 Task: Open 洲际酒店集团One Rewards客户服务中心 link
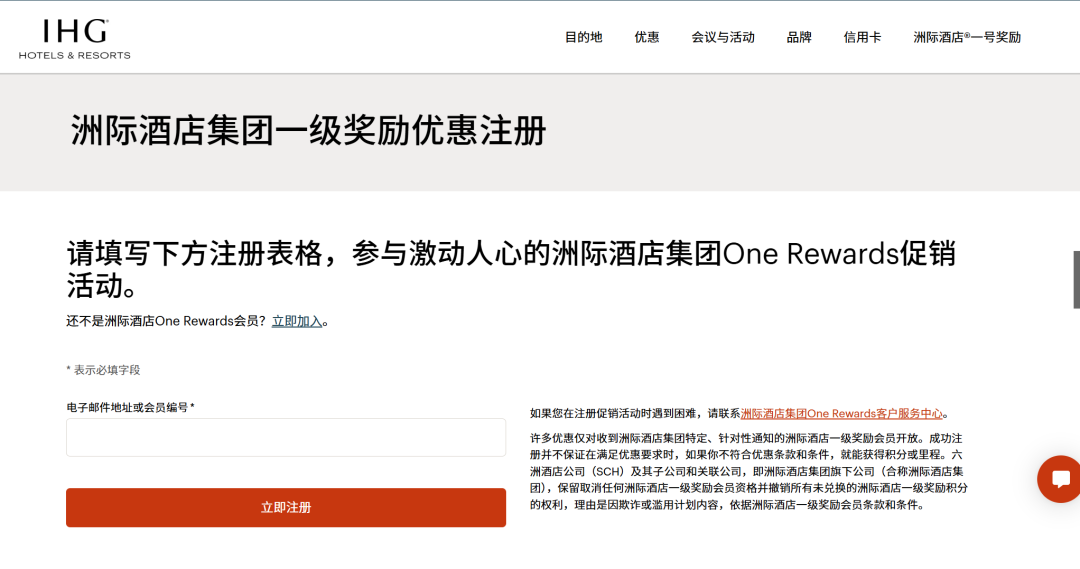[842, 413]
